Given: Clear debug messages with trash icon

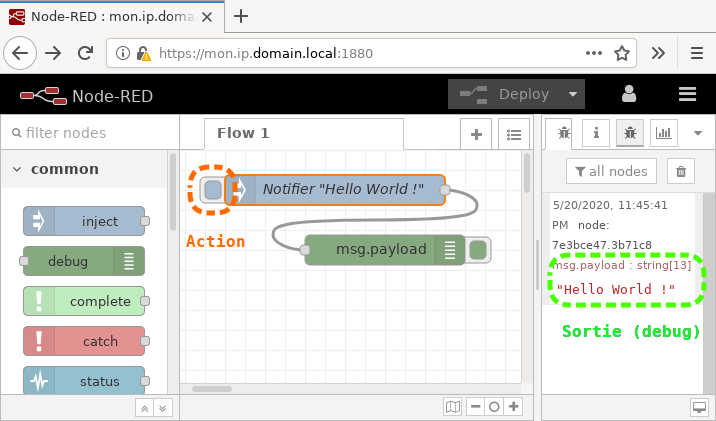Looking at the screenshot, I should pos(681,171).
